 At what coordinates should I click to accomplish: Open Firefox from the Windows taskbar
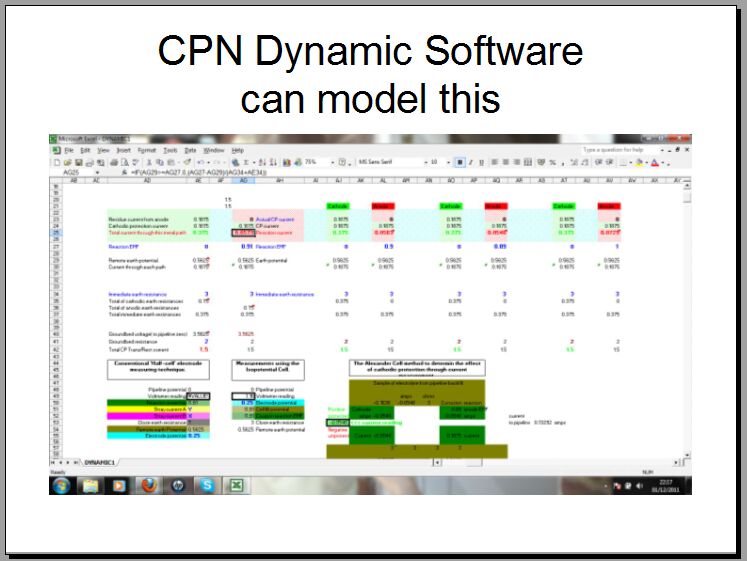(x=148, y=485)
